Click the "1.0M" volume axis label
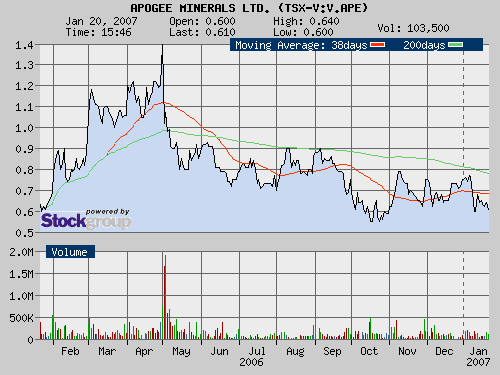The image size is (500, 375). click(x=21, y=296)
